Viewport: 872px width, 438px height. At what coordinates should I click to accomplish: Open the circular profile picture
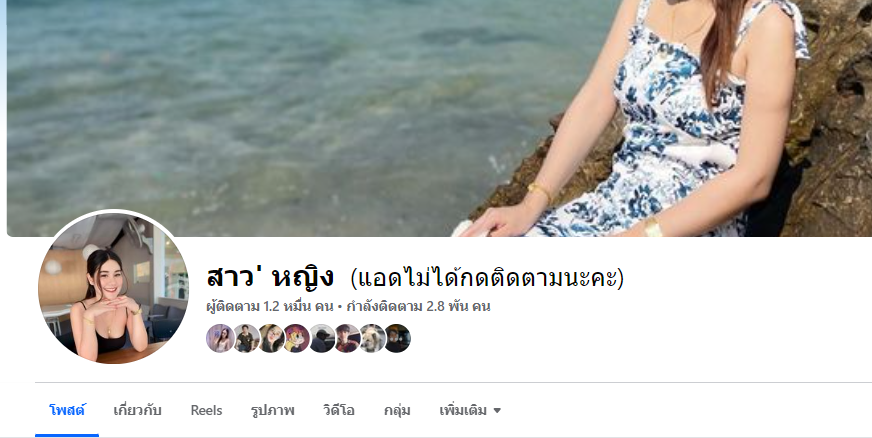coord(113,288)
